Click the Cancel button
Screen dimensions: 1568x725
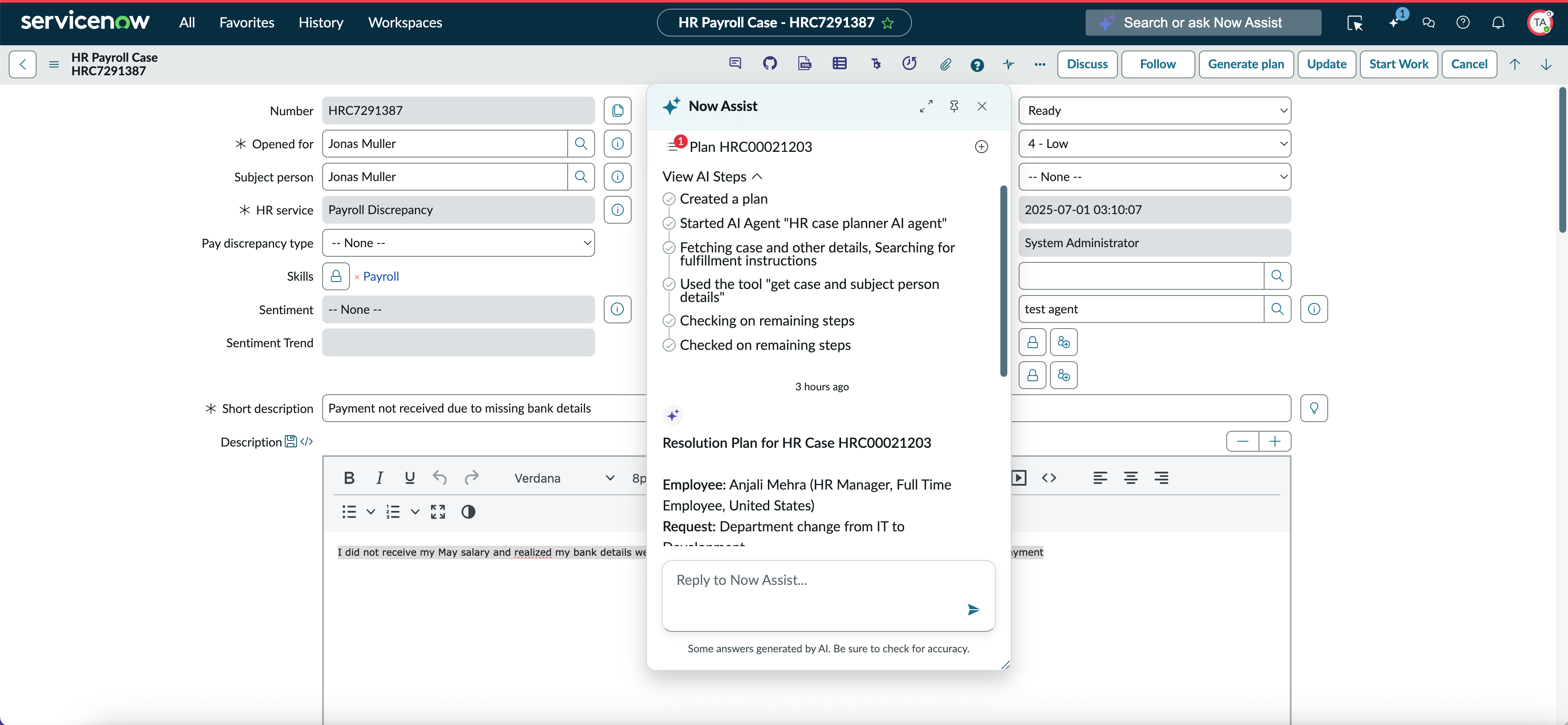click(1469, 64)
